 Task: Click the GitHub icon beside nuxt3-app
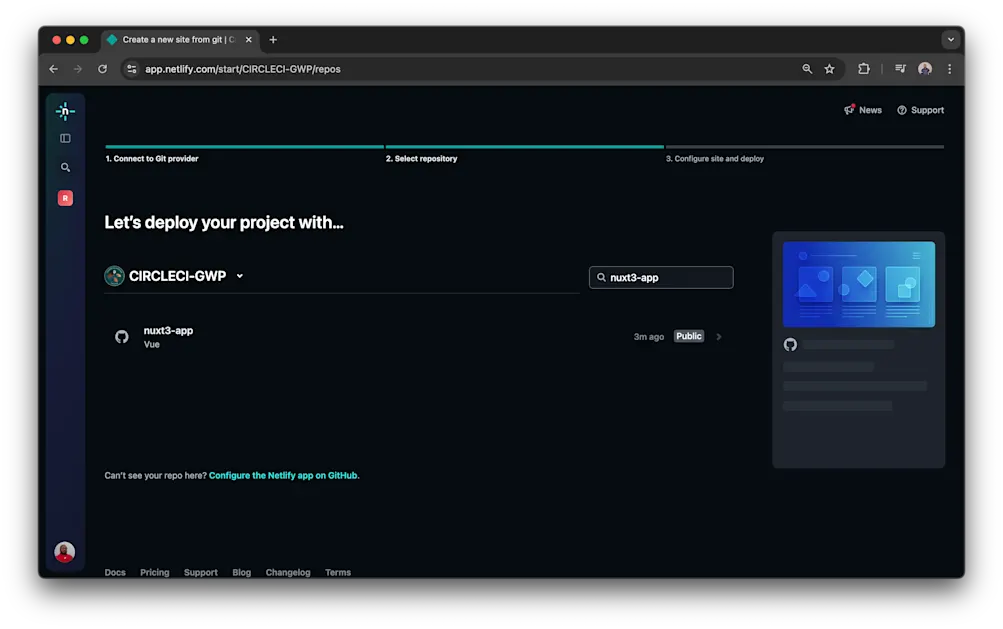point(122,336)
